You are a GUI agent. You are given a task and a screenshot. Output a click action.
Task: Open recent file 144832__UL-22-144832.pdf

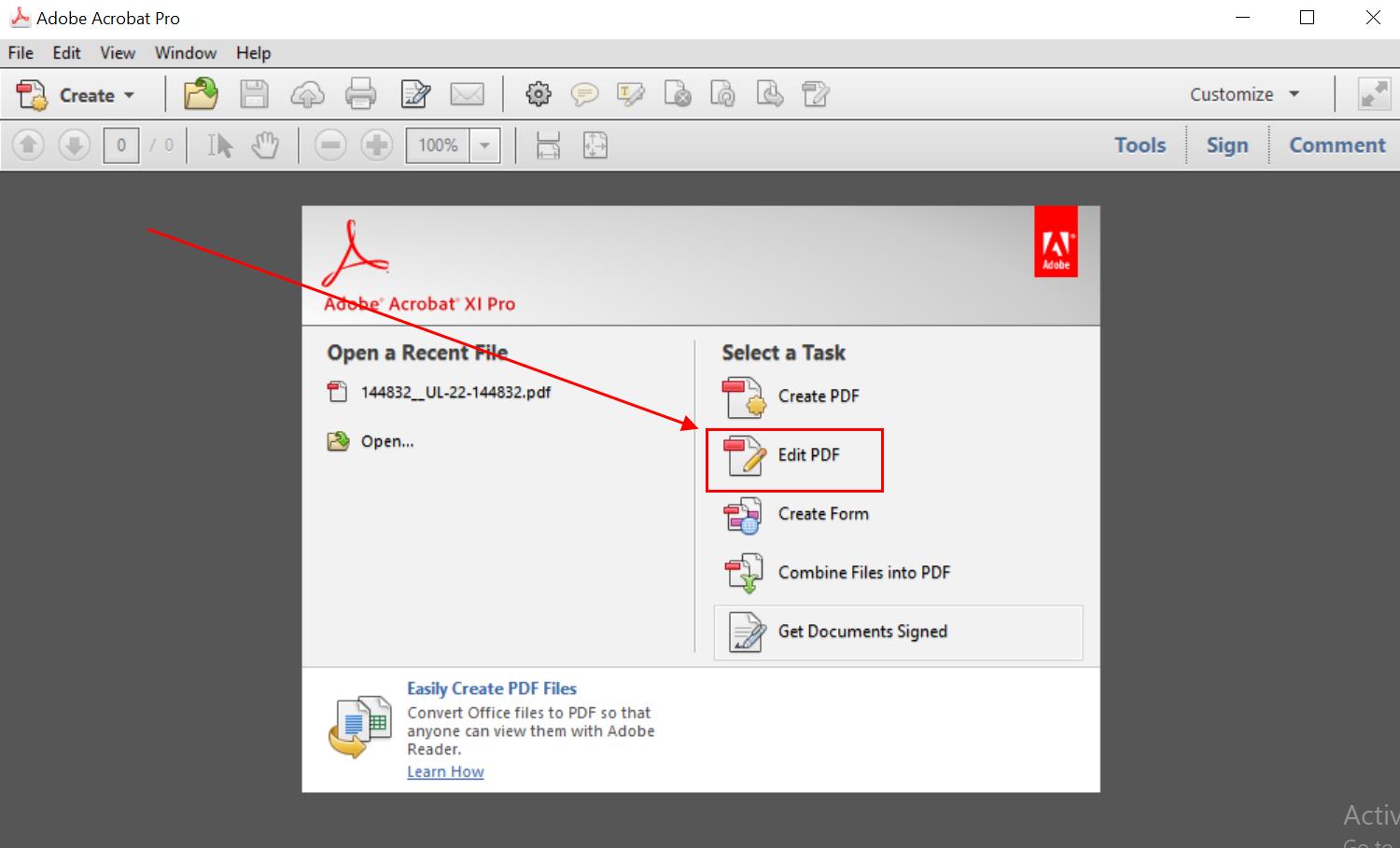456,392
